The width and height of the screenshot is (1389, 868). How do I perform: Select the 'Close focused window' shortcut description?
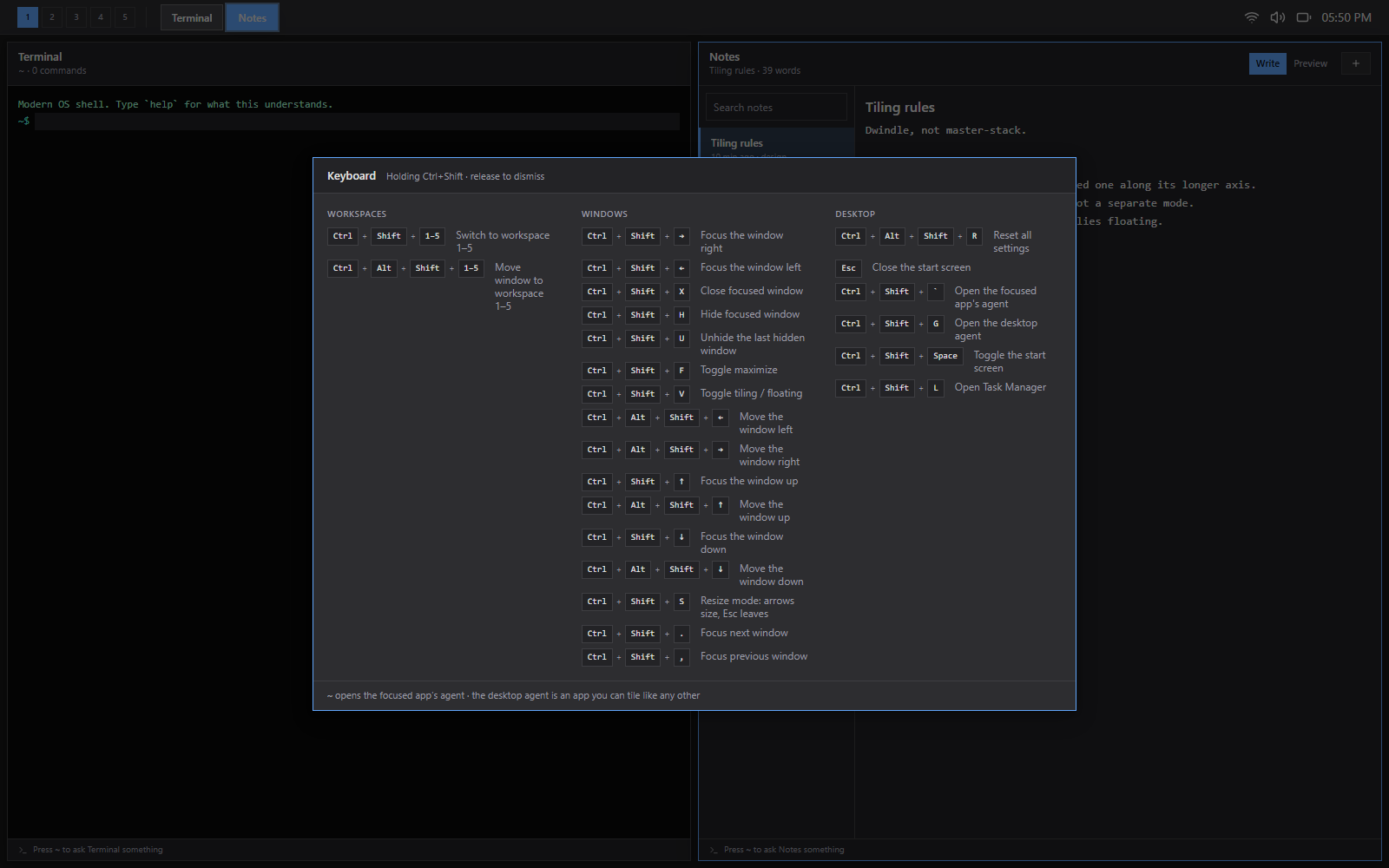click(x=752, y=291)
